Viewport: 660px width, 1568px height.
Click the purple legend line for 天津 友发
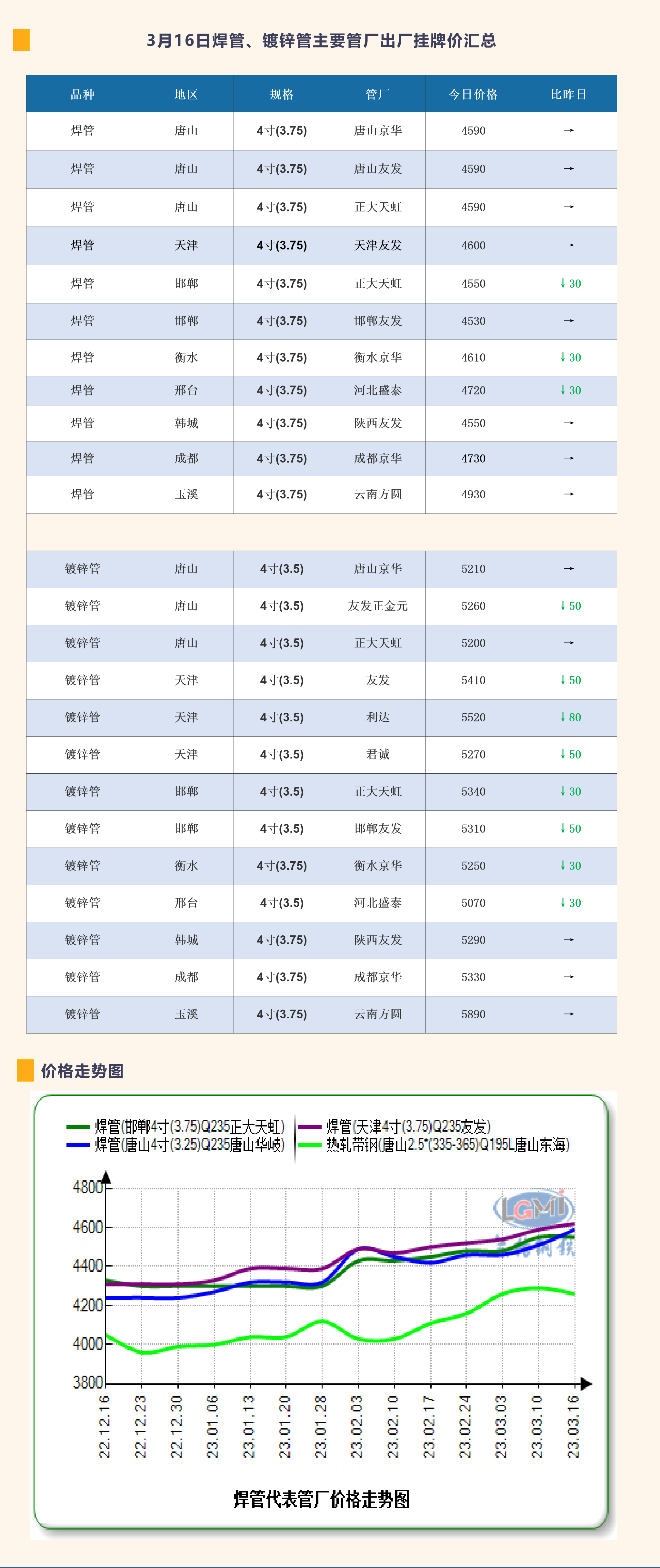click(x=310, y=1127)
